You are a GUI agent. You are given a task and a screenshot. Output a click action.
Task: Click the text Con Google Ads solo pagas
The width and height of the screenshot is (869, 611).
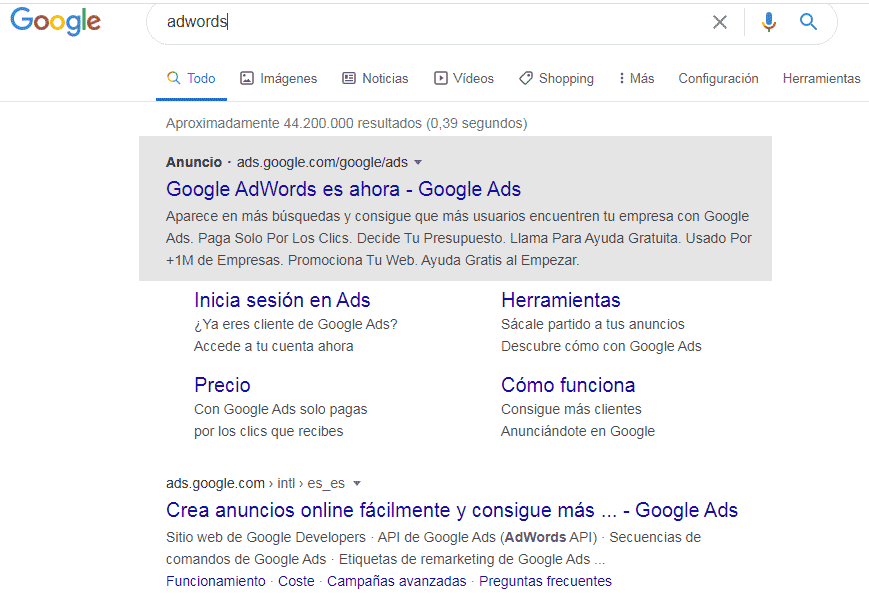pos(280,409)
